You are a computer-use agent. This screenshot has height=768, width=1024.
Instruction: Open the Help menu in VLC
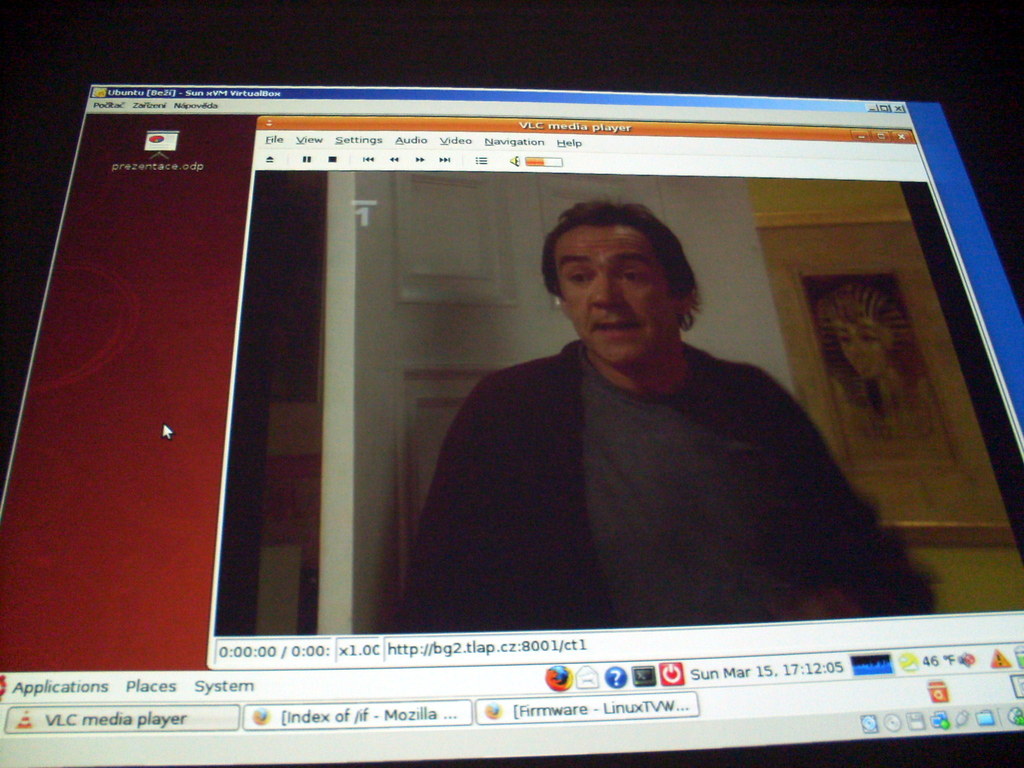click(569, 143)
